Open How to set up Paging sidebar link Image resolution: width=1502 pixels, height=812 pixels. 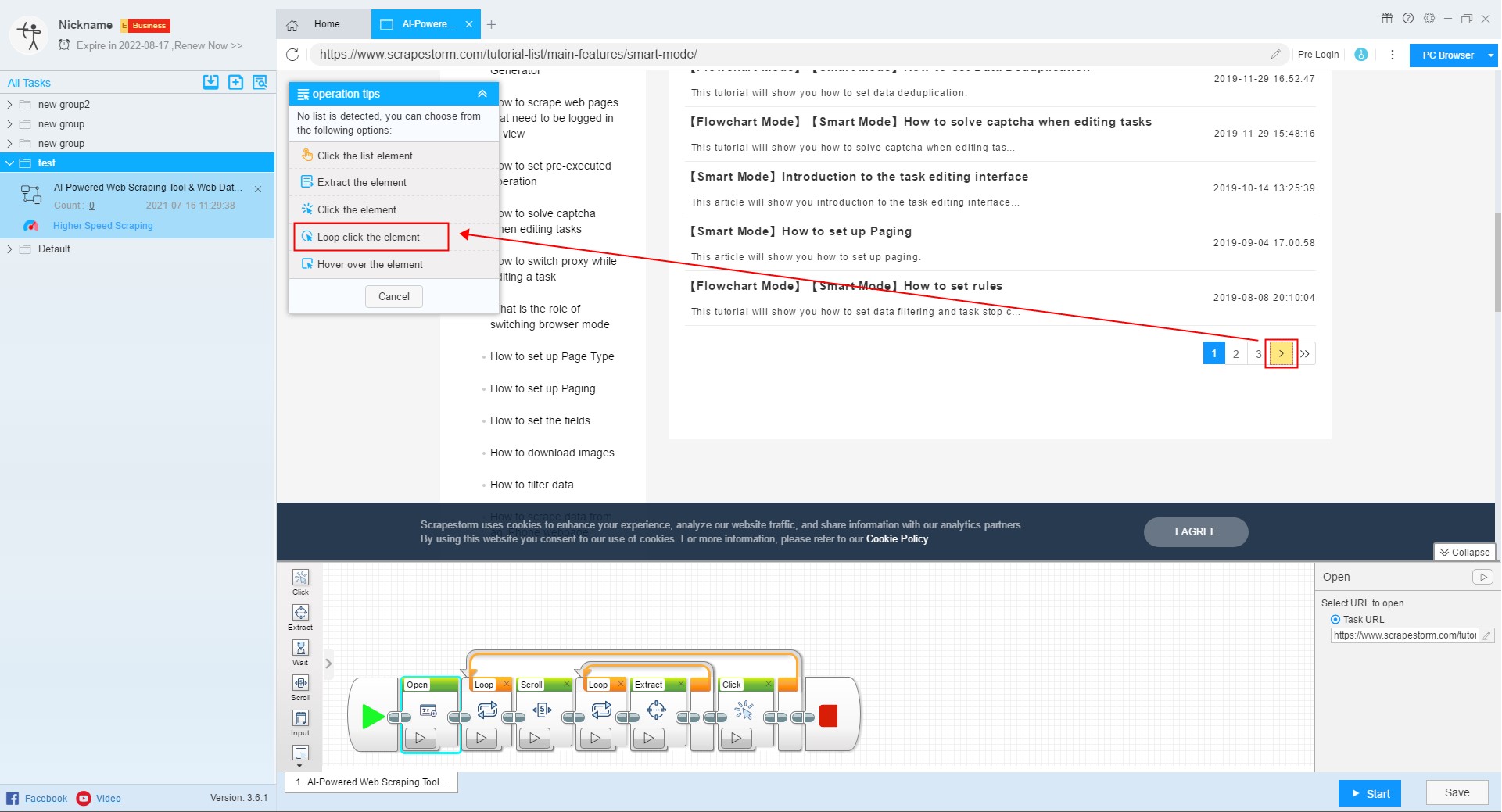(x=543, y=388)
